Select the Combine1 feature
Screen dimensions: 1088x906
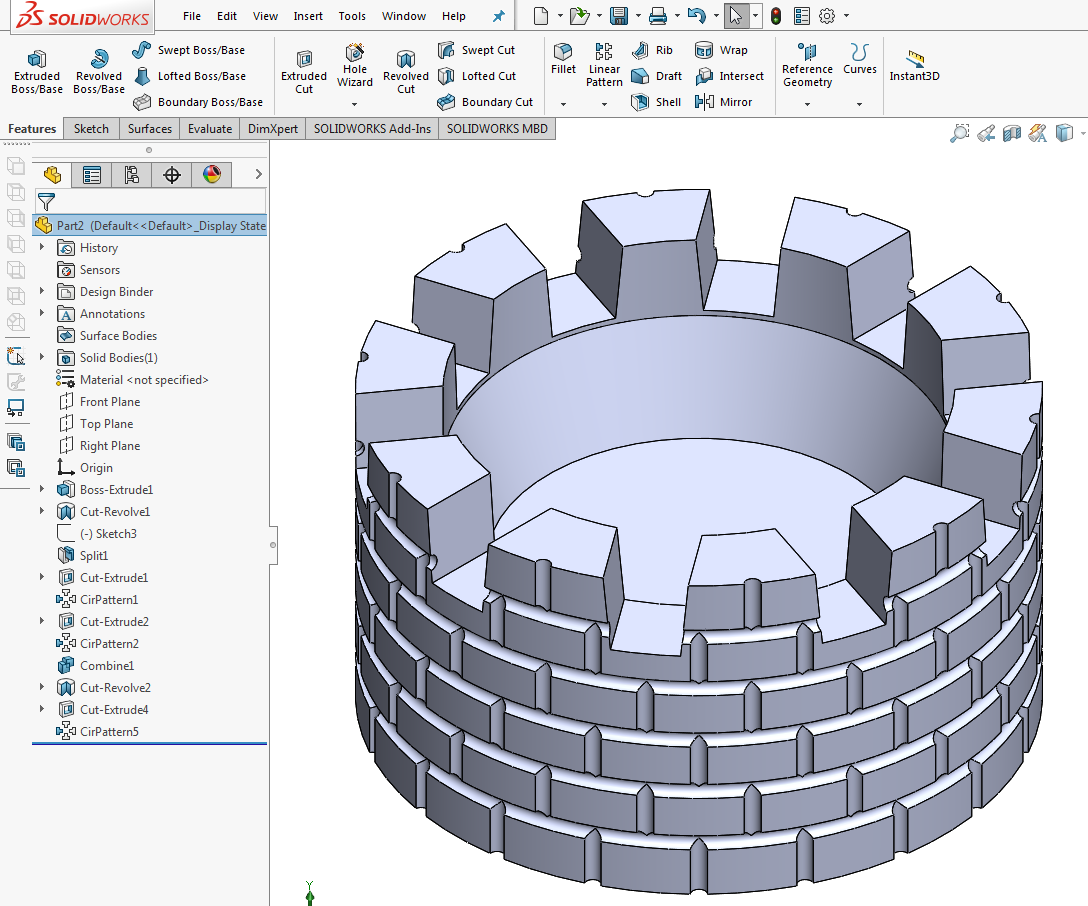[96, 666]
